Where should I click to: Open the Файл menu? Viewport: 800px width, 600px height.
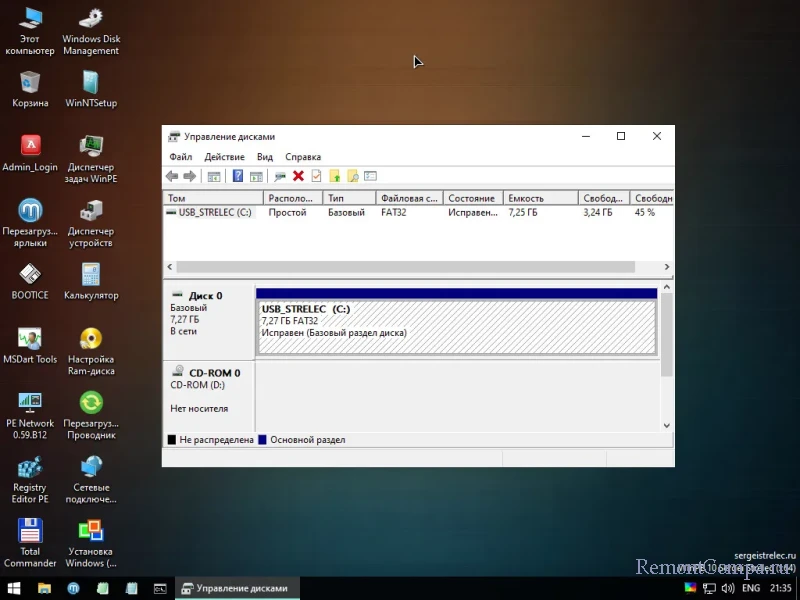tap(181, 157)
